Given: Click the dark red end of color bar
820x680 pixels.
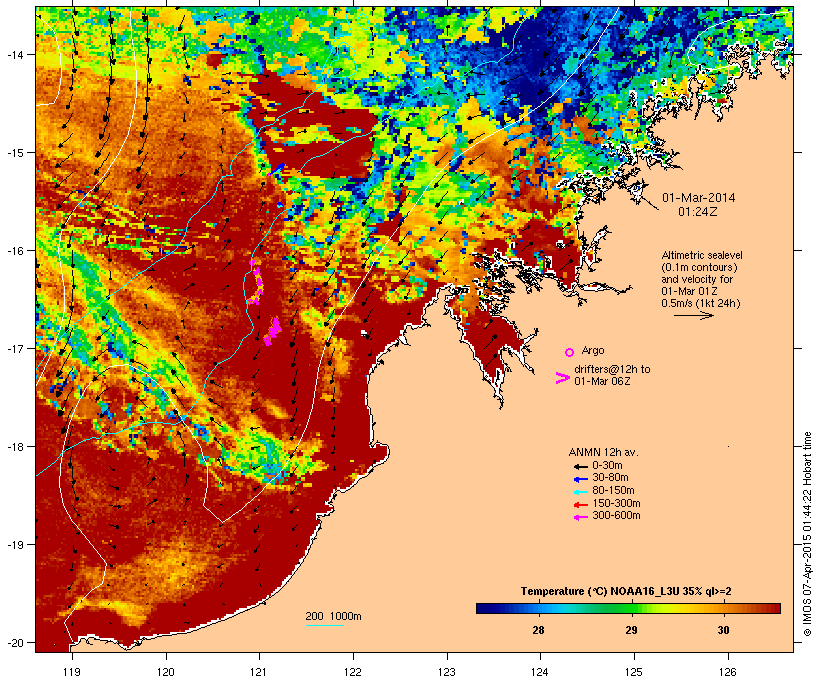Looking at the screenshot, I should click(x=776, y=608).
